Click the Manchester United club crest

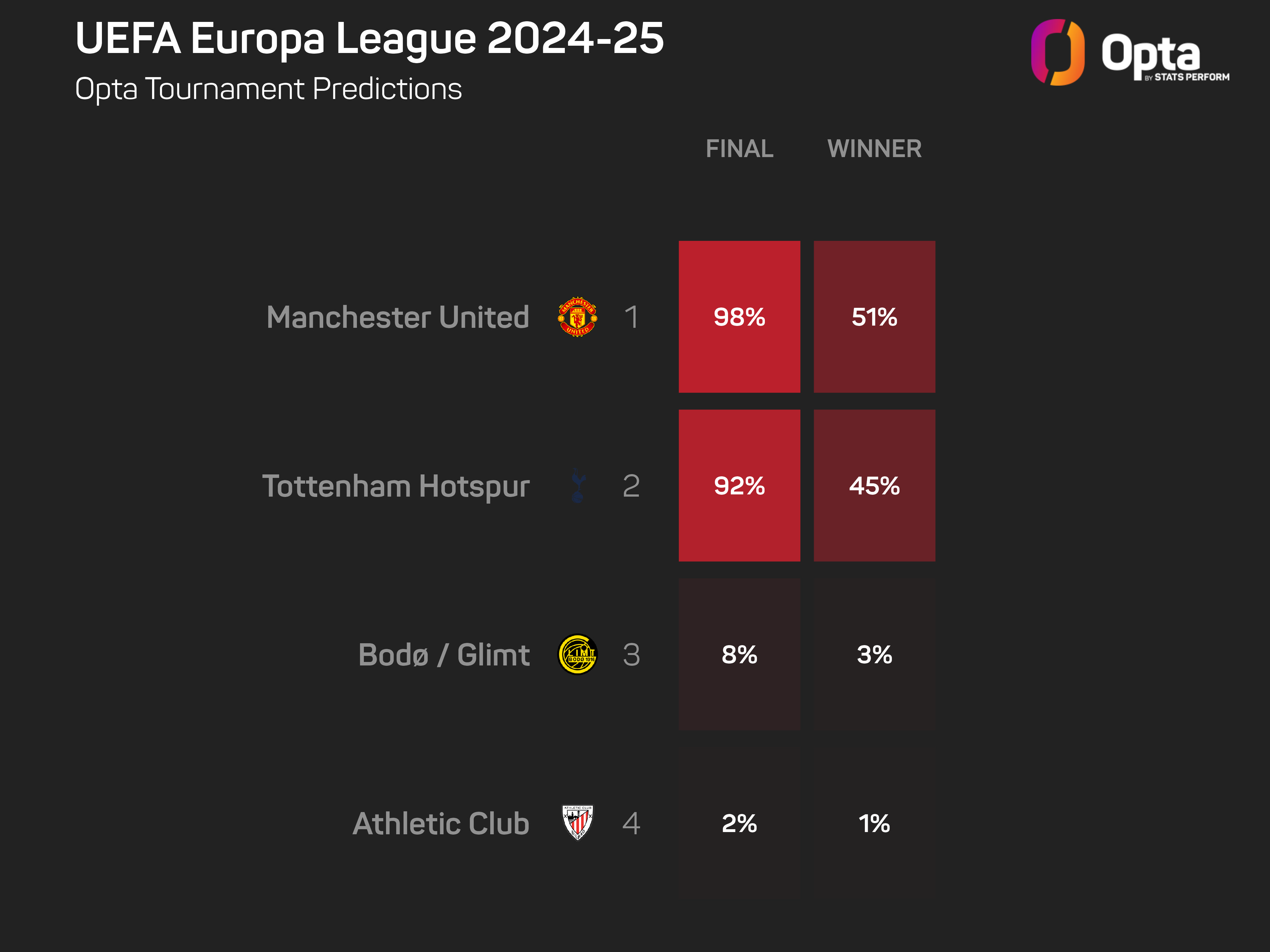(577, 317)
